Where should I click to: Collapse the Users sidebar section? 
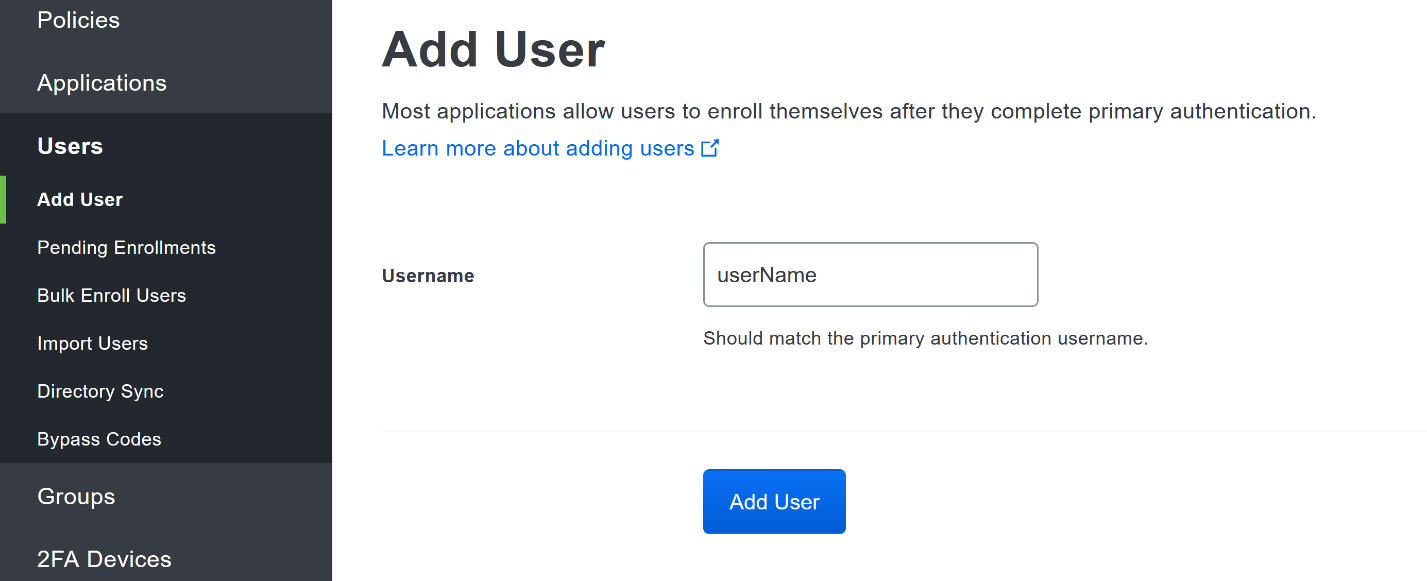pyautogui.click(x=70, y=146)
